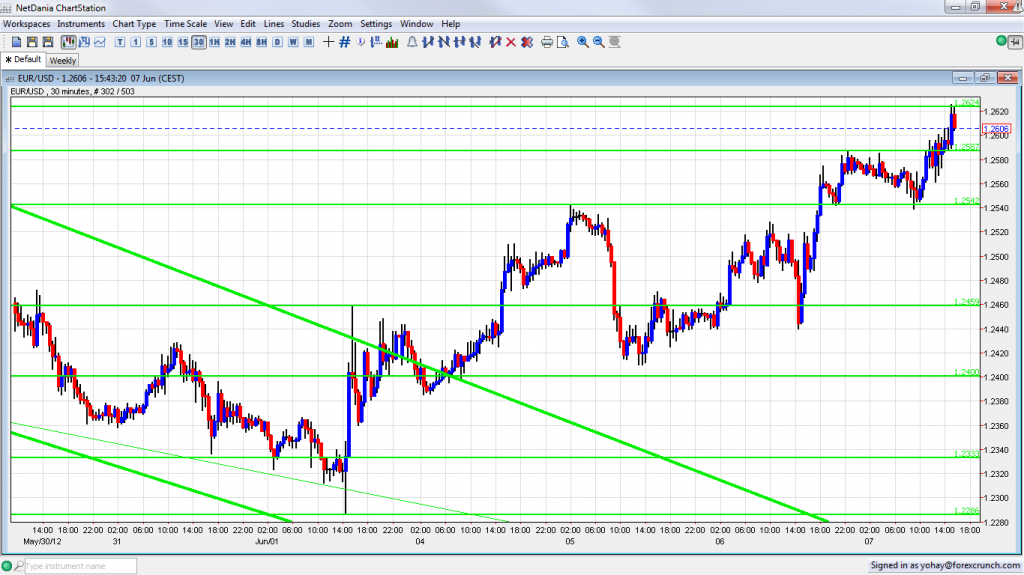Image resolution: width=1024 pixels, height=575 pixels.
Task: Open the Zoom menu
Action: coord(340,24)
